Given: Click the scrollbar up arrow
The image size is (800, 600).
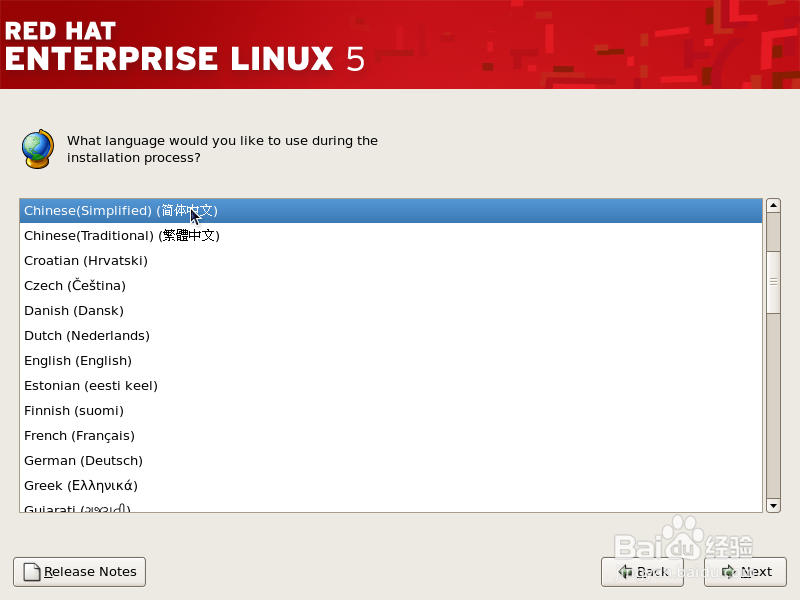Looking at the screenshot, I should 773,204.
